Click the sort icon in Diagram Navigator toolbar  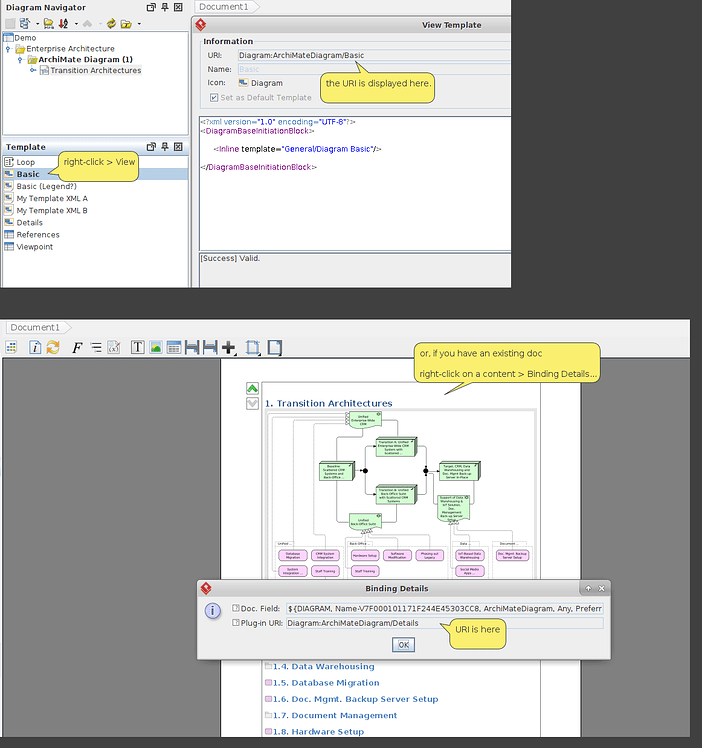pyautogui.click(x=63, y=23)
